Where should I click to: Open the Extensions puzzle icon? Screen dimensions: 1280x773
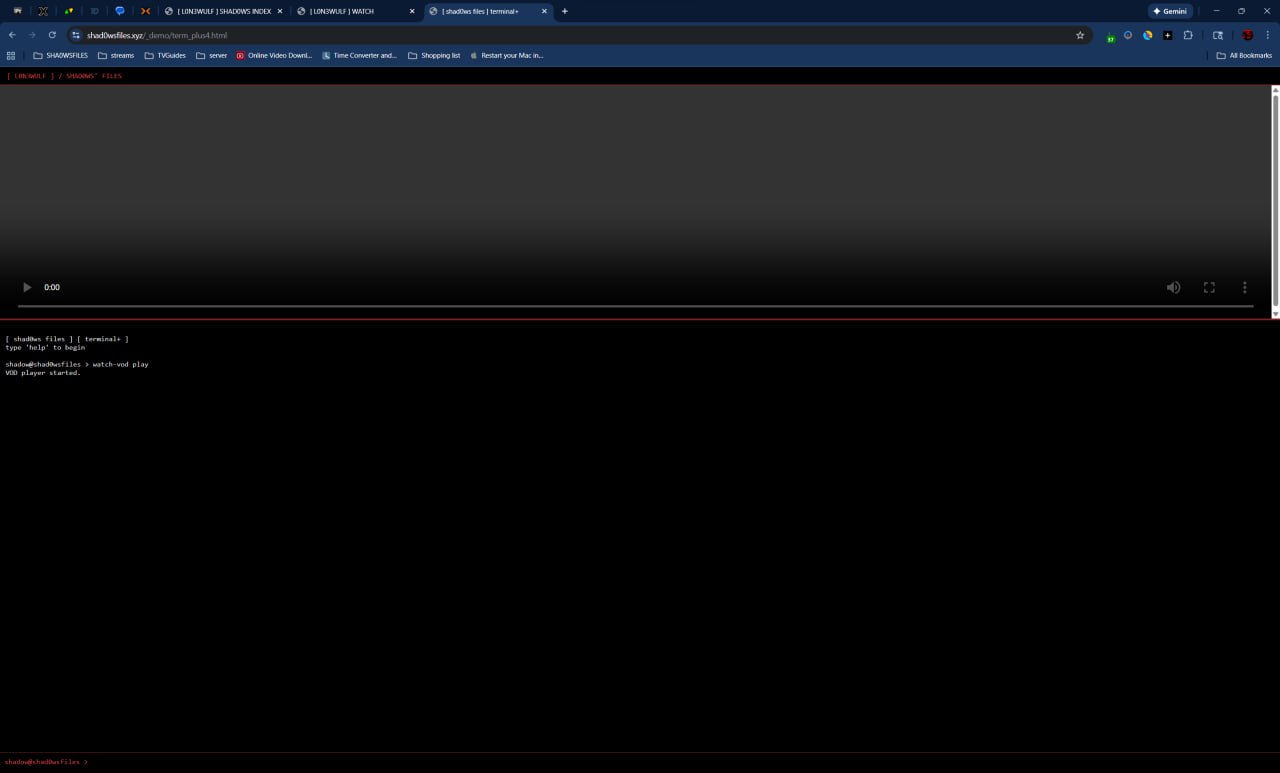[x=1188, y=35]
